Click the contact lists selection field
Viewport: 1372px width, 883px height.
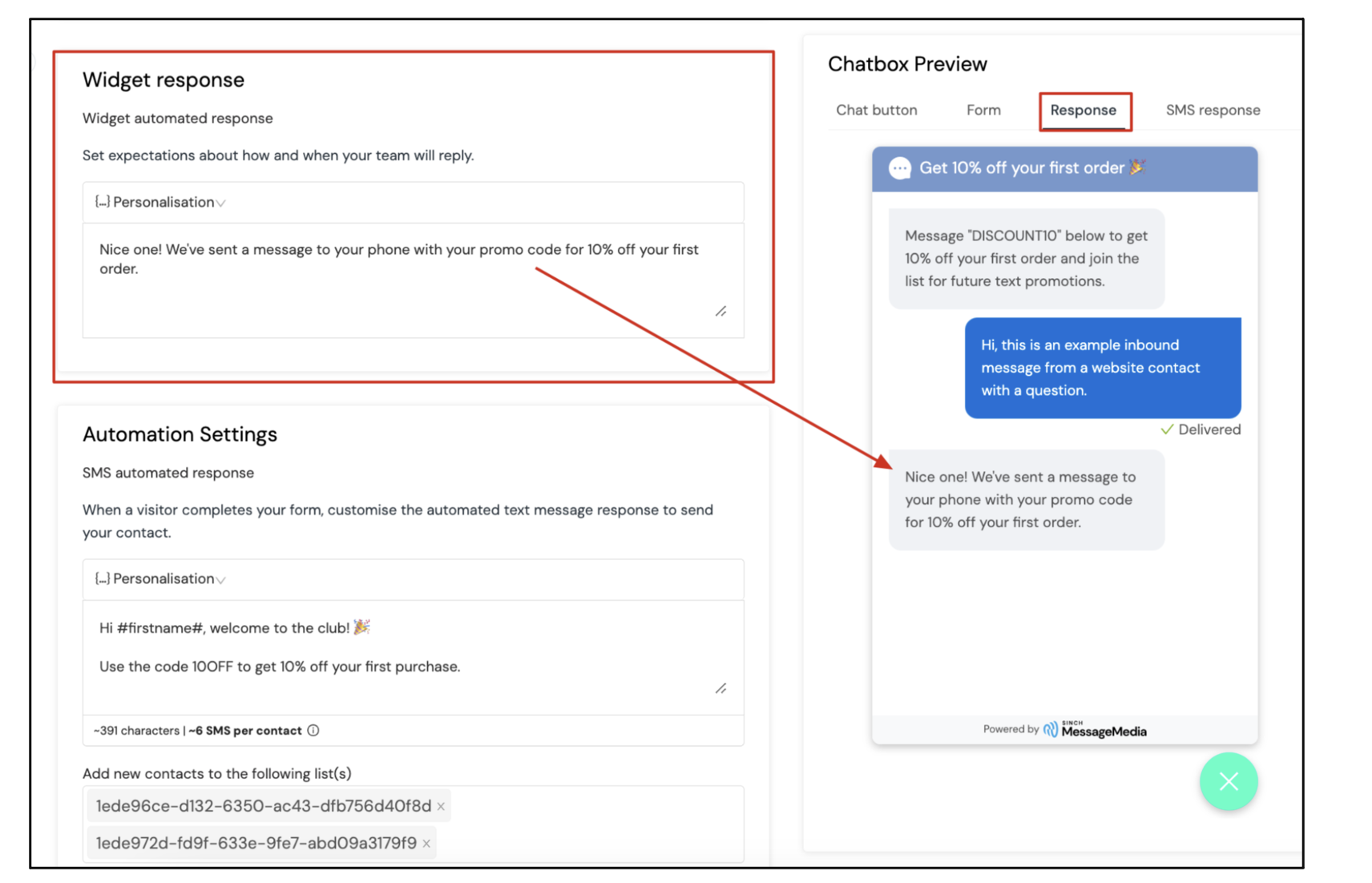[414, 825]
